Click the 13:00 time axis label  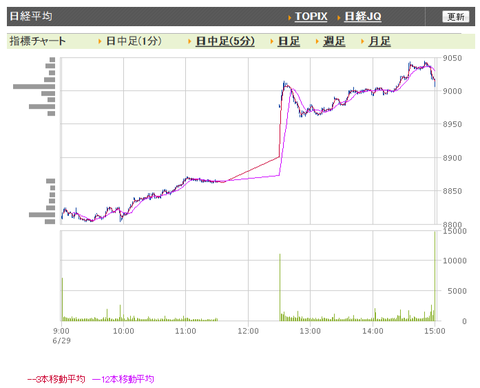(310, 331)
